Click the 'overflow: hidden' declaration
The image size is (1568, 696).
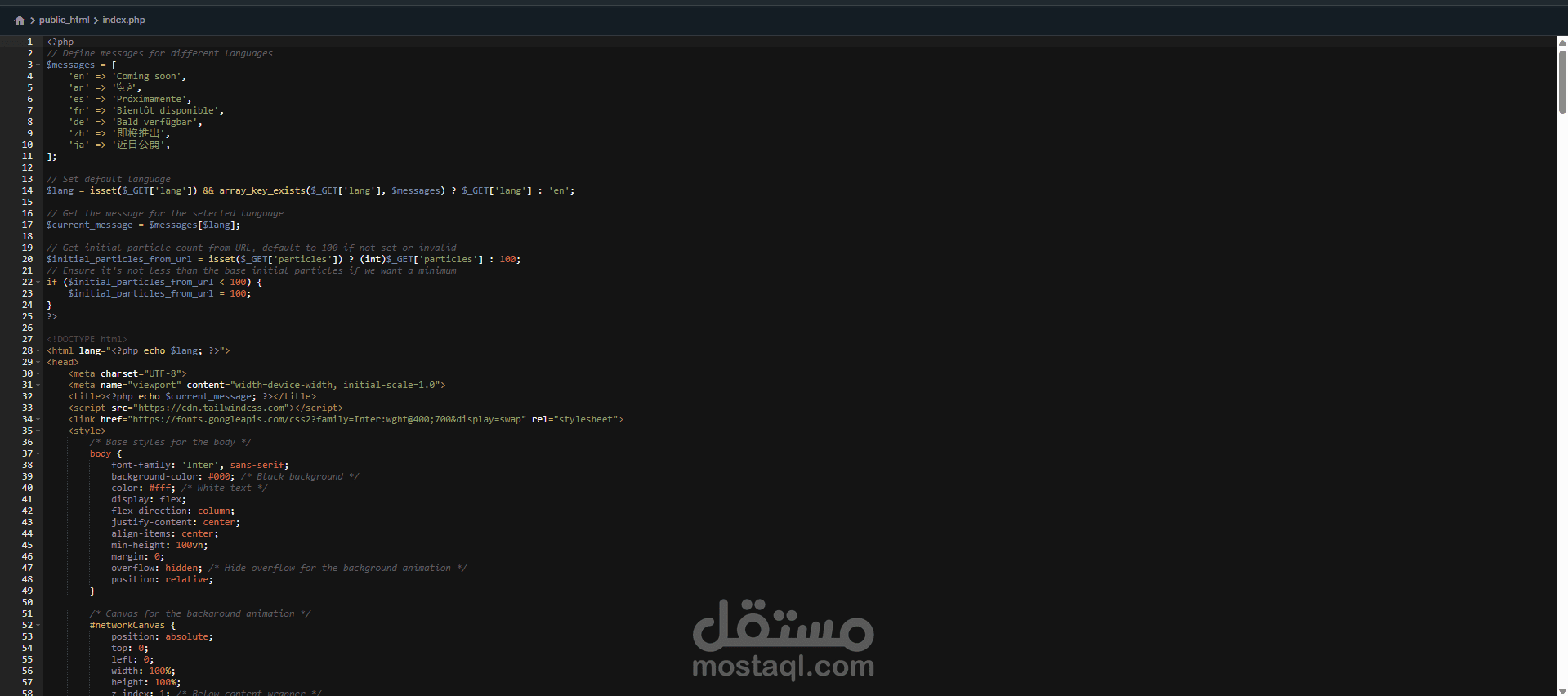[157, 568]
